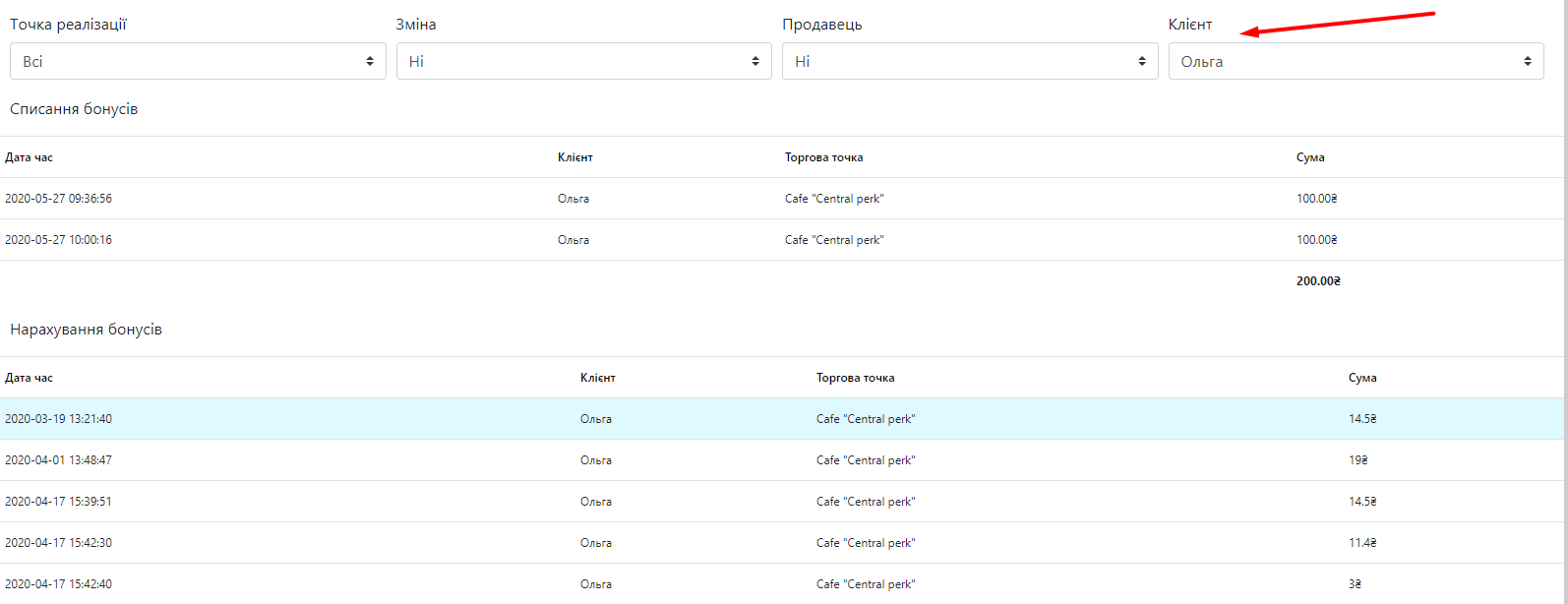Click the Сума header in Списання бонусів table
The image size is (1568, 604).
[x=1310, y=157]
